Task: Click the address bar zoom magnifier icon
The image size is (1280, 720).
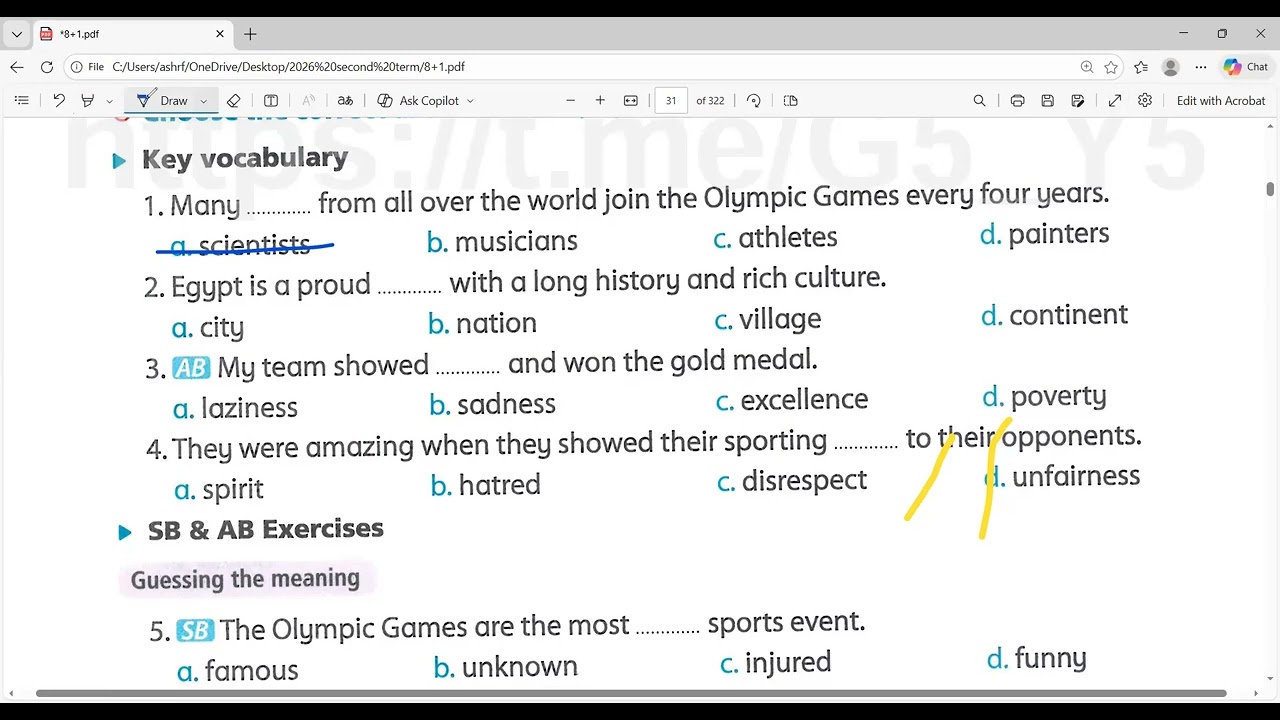Action: click(1087, 67)
